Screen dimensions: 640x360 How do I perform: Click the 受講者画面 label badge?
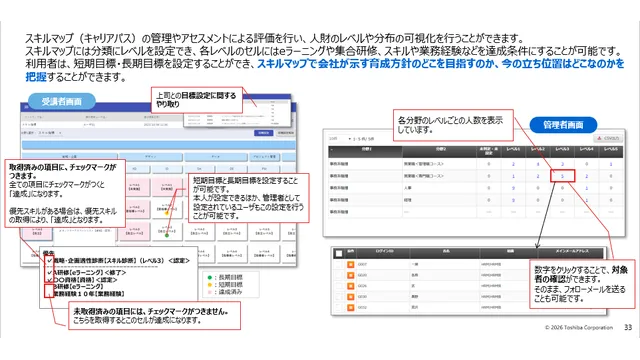point(62,101)
